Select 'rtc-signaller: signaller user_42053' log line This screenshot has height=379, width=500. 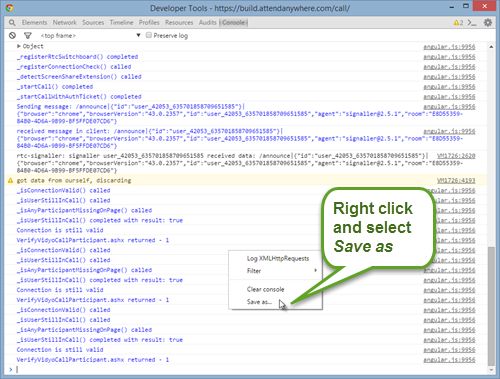pos(239,163)
